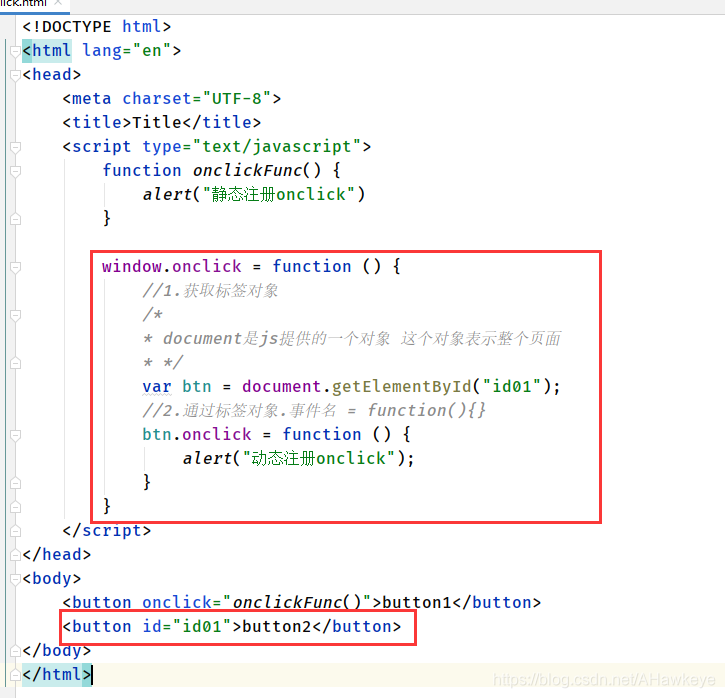
Task: Click the onclickFunc function name in its declaration
Action: point(247,171)
